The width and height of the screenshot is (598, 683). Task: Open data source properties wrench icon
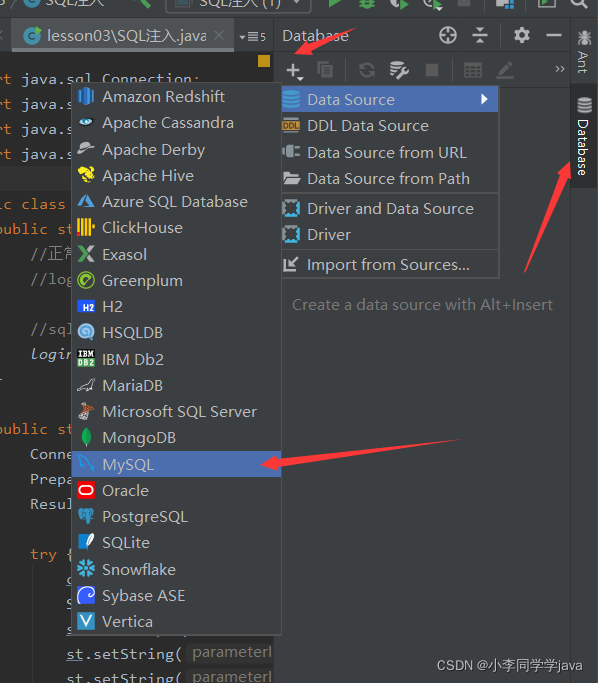(x=399, y=70)
